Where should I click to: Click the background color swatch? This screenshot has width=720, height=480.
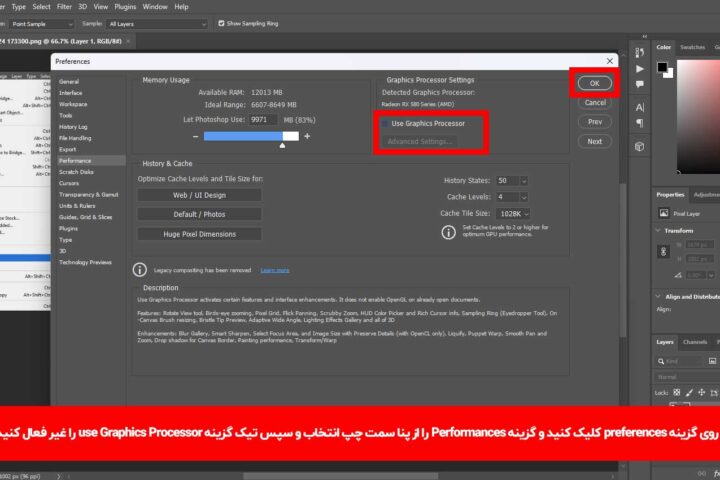click(669, 73)
